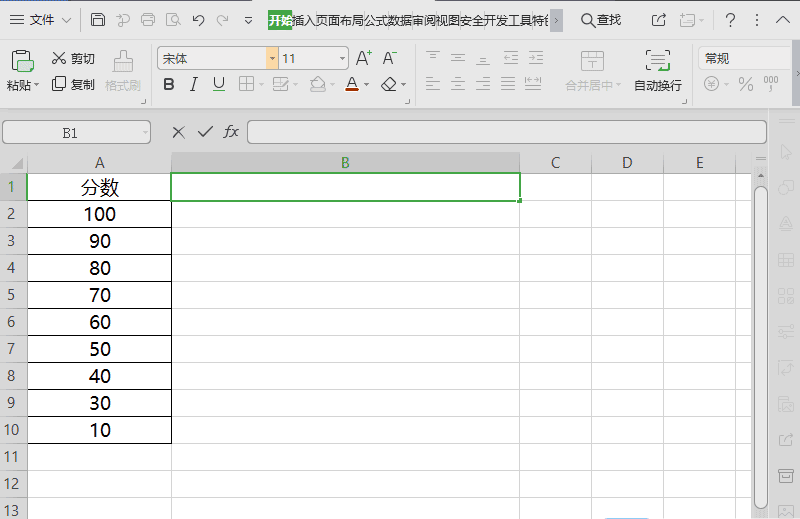Viewport: 800px width, 519px height.
Task: Click the Paste clipboard icon
Action: coord(22,62)
